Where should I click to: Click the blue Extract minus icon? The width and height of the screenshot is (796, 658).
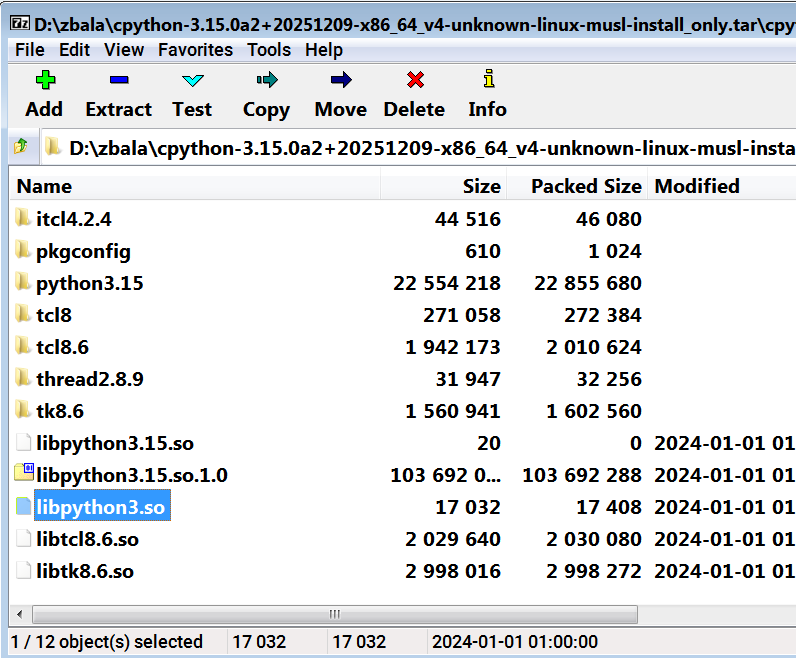118,81
